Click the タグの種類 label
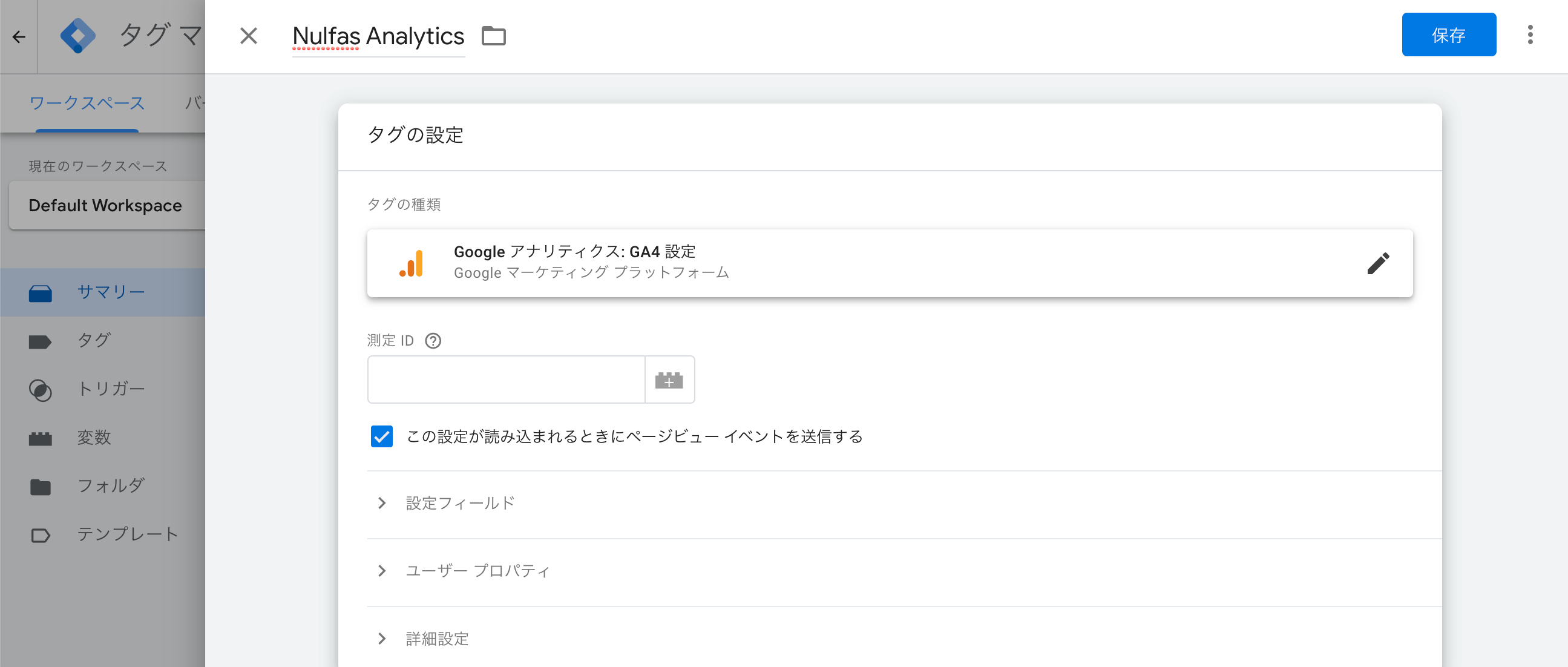The height and width of the screenshot is (667, 1568). point(404,205)
